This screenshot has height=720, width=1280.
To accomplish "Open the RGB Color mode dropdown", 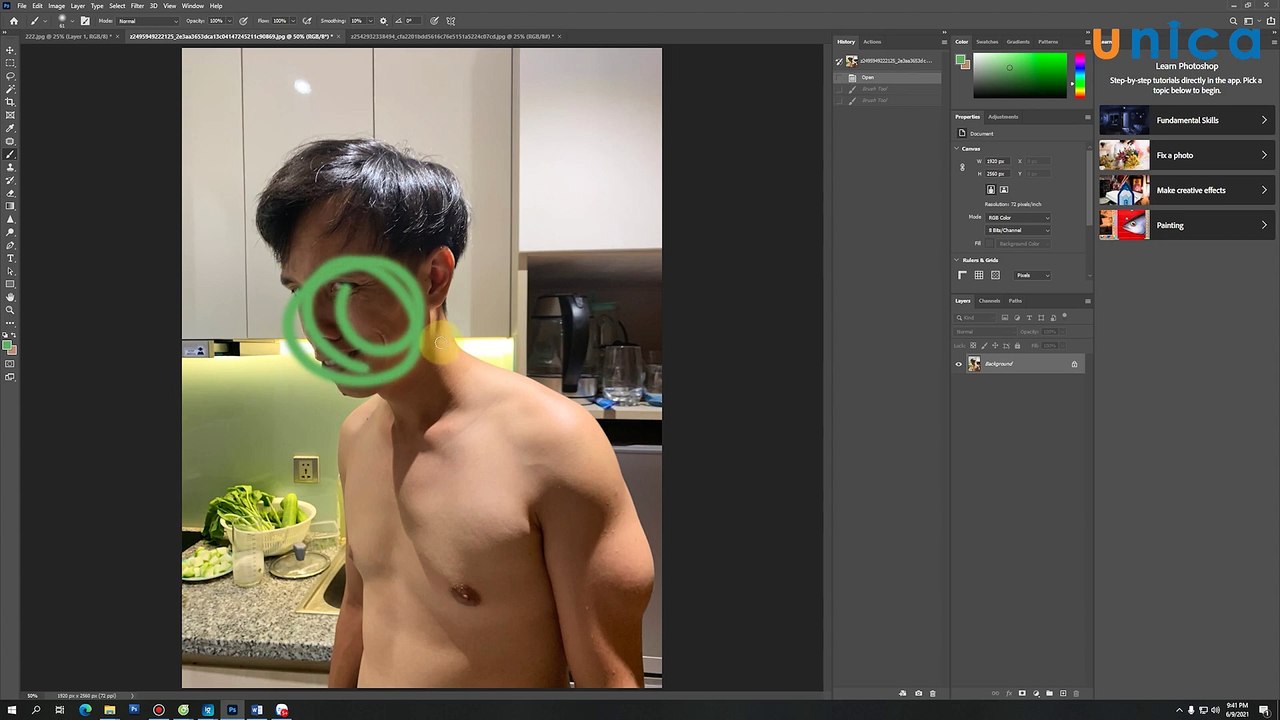I will tap(1019, 217).
